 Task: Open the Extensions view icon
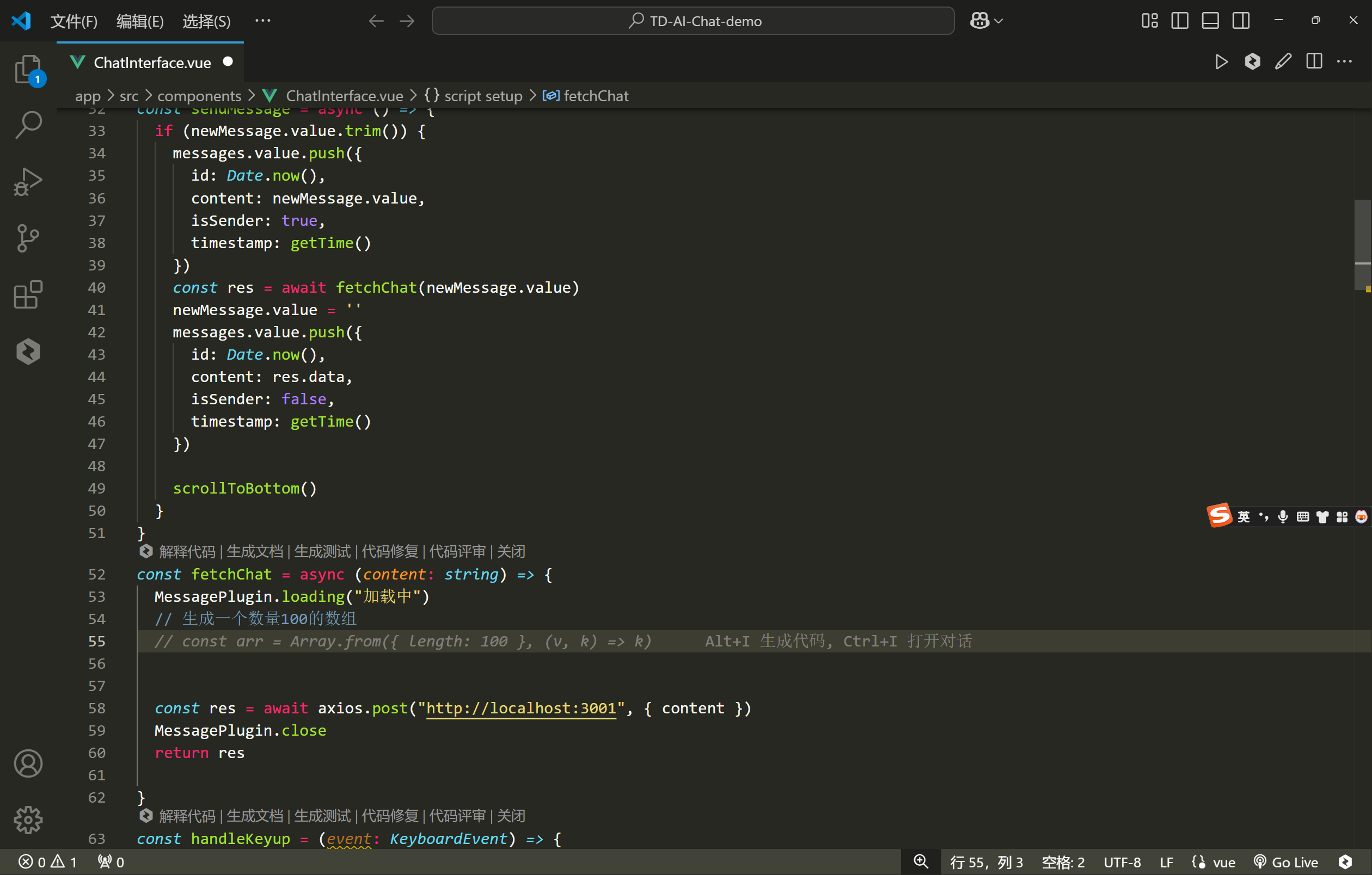click(28, 294)
